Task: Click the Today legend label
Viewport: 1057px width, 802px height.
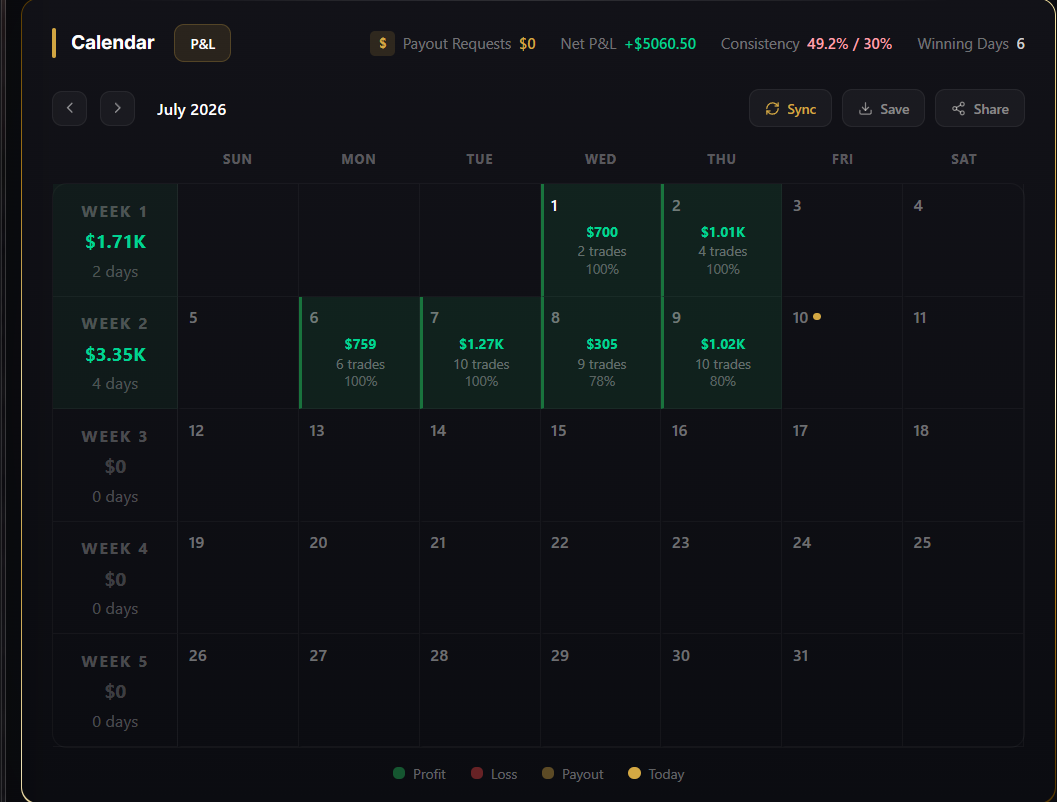Action: pyautogui.click(x=666, y=774)
